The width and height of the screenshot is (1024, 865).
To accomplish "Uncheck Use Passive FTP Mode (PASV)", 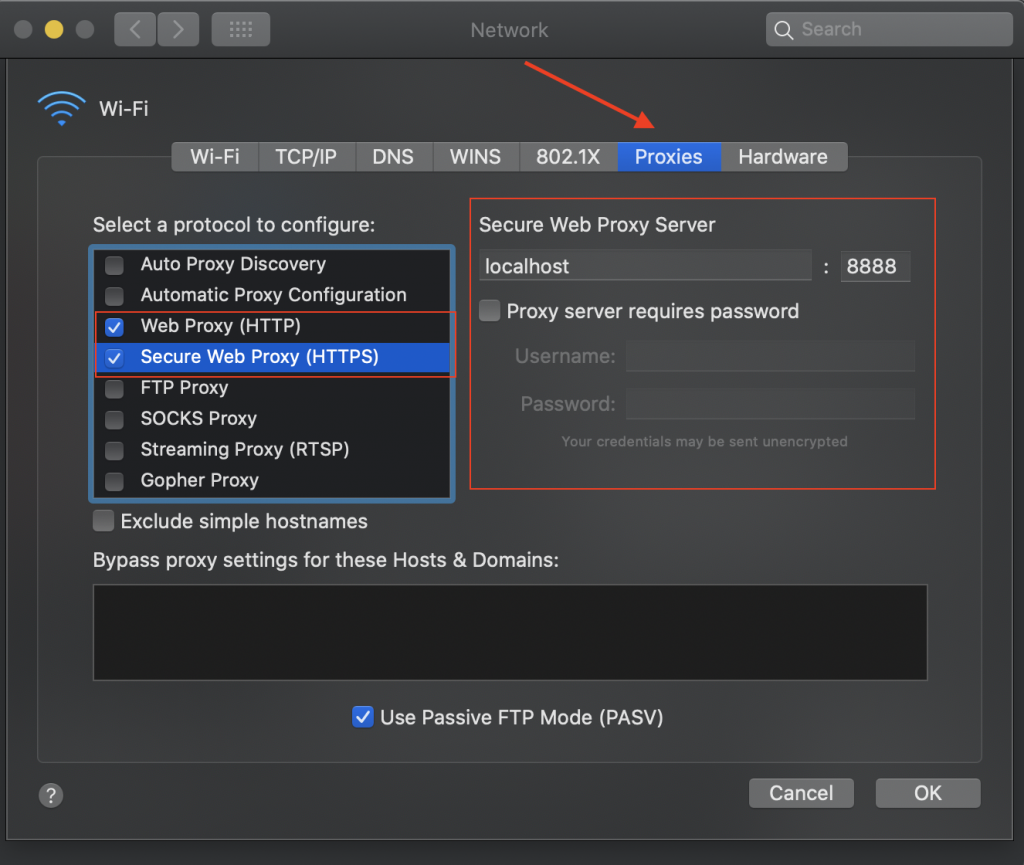I will [362, 717].
